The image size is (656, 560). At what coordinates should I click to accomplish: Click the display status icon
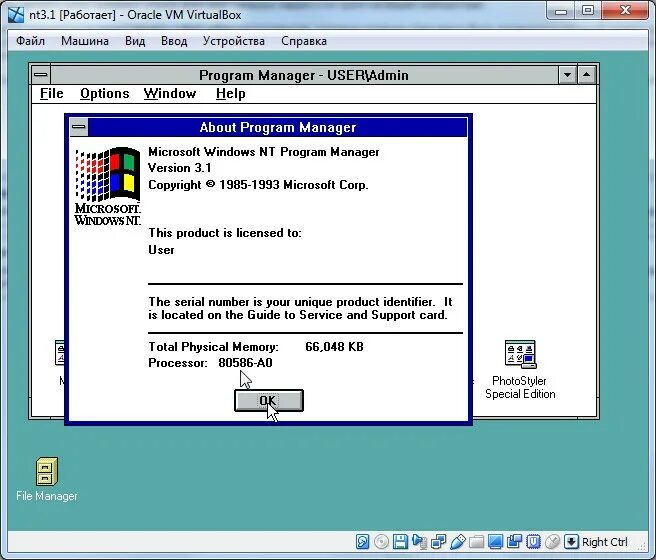pyautogui.click(x=495, y=542)
